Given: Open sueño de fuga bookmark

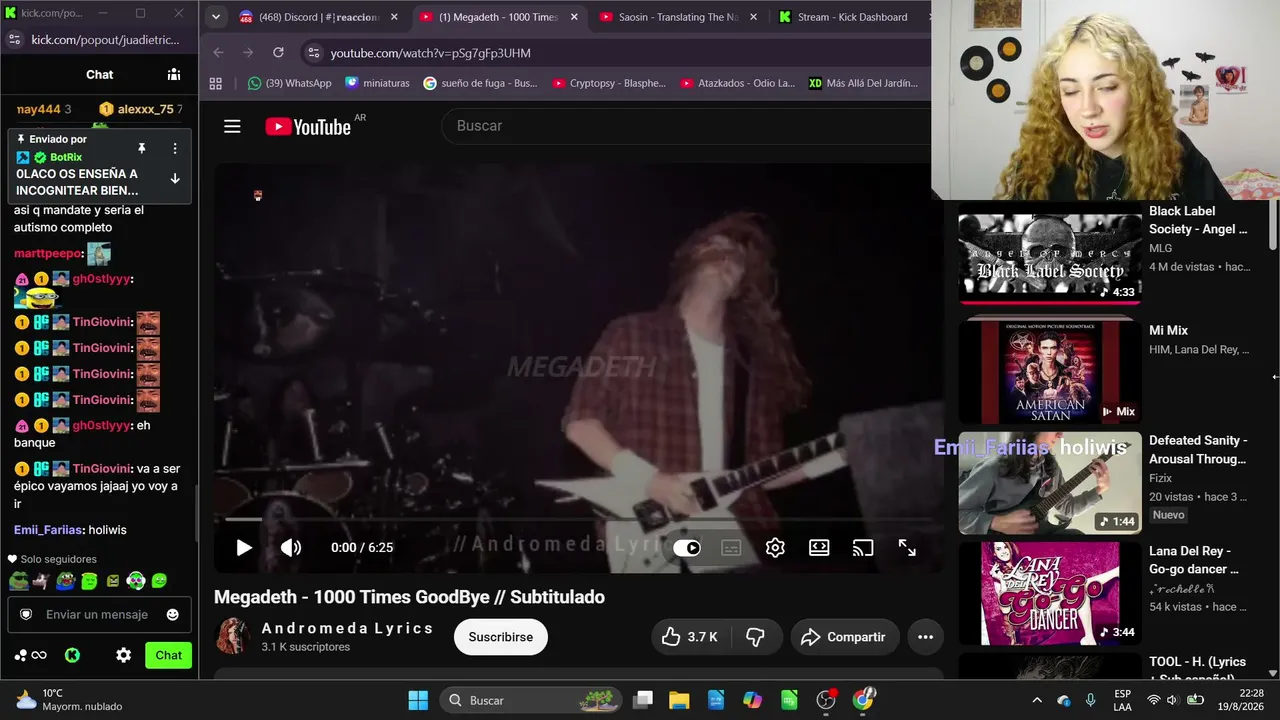Looking at the screenshot, I should pos(480,83).
